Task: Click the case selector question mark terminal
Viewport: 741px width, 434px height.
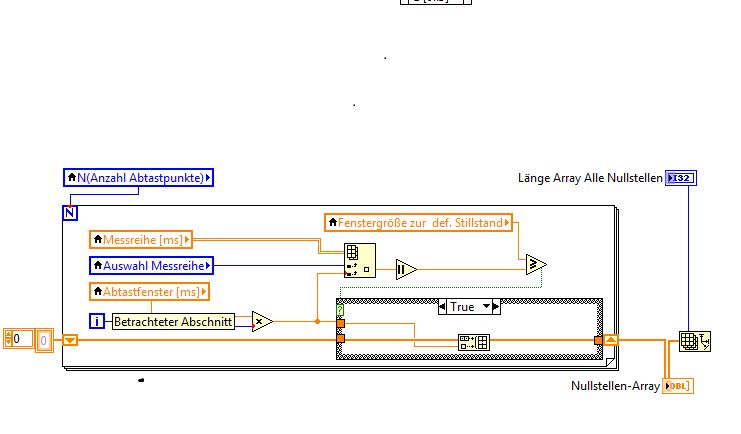Action: 340,310
